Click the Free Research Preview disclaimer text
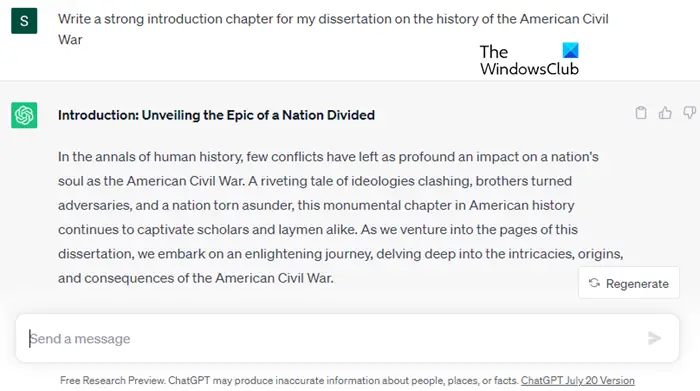The width and height of the screenshot is (700, 391). 289,380
